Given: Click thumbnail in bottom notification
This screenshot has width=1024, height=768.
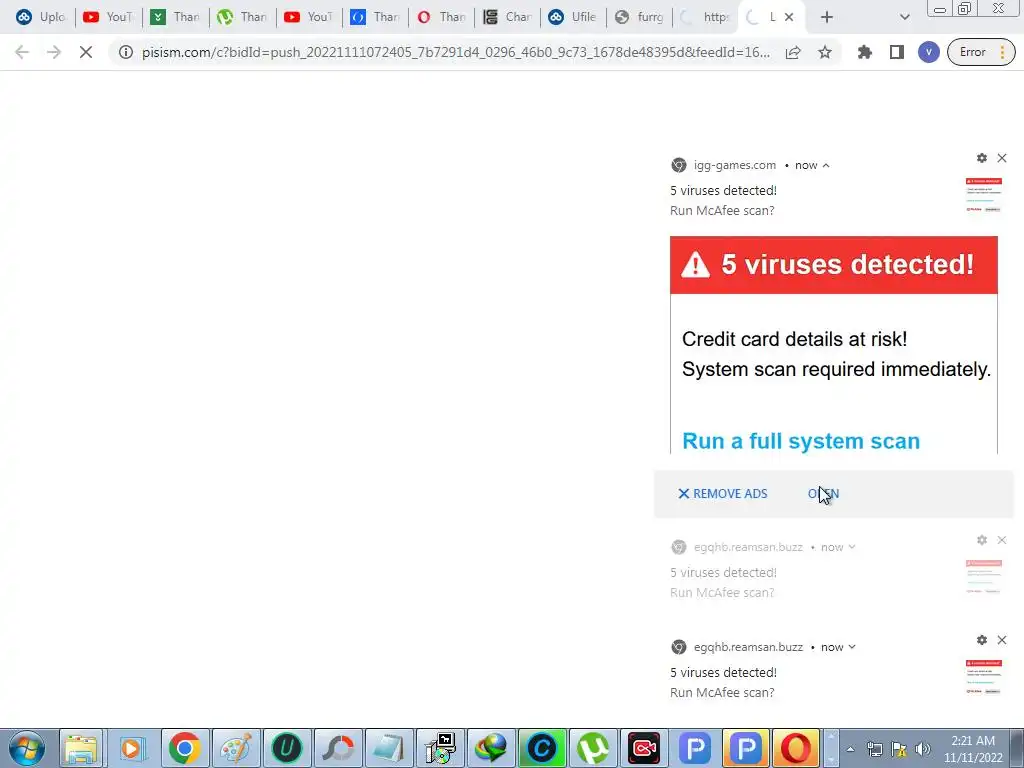Looking at the screenshot, I should click(984, 677).
